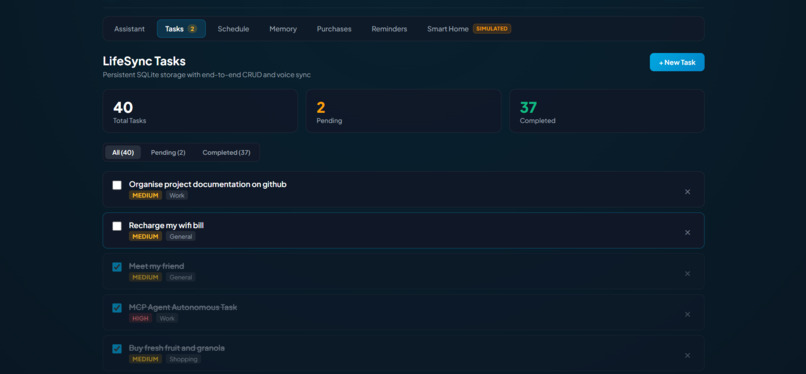
Task: Click the task title Organise project documentation on github
Action: pyautogui.click(x=208, y=184)
